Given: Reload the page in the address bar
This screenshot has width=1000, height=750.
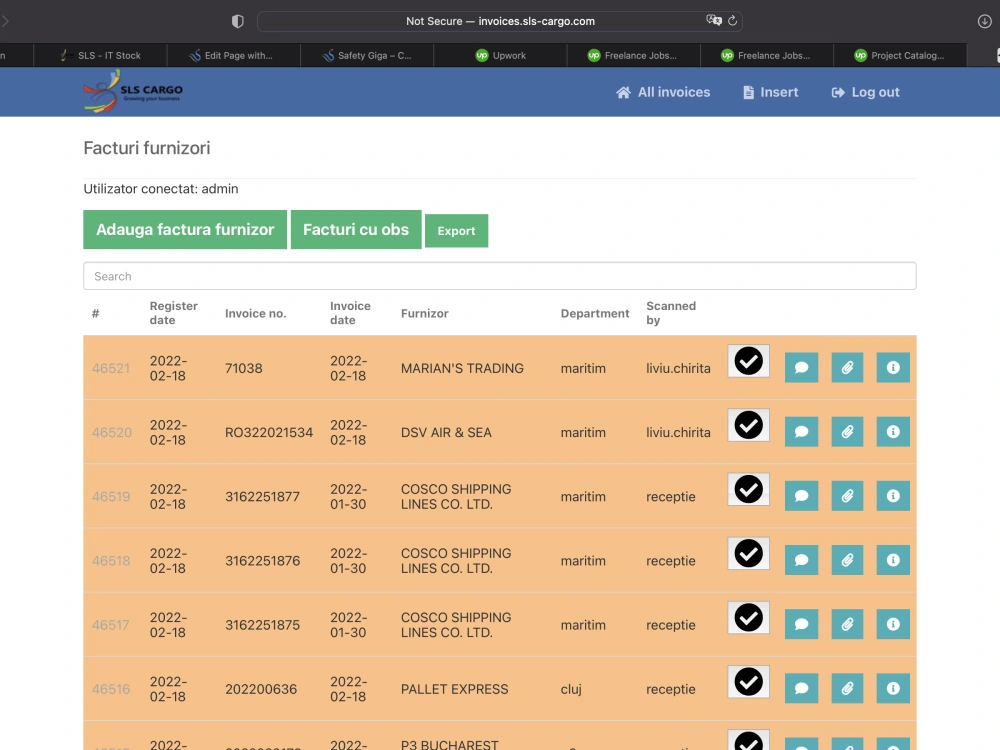Looking at the screenshot, I should point(732,20).
